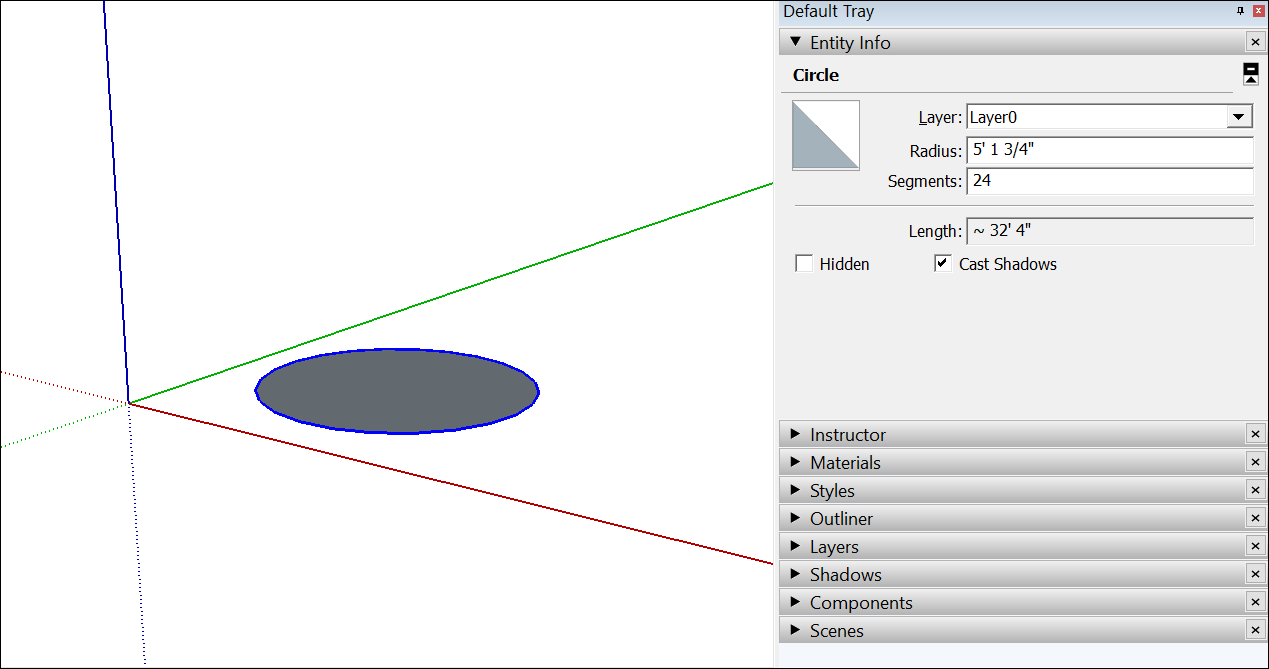The image size is (1269, 669).
Task: Close the Materials panel
Action: 1255,462
